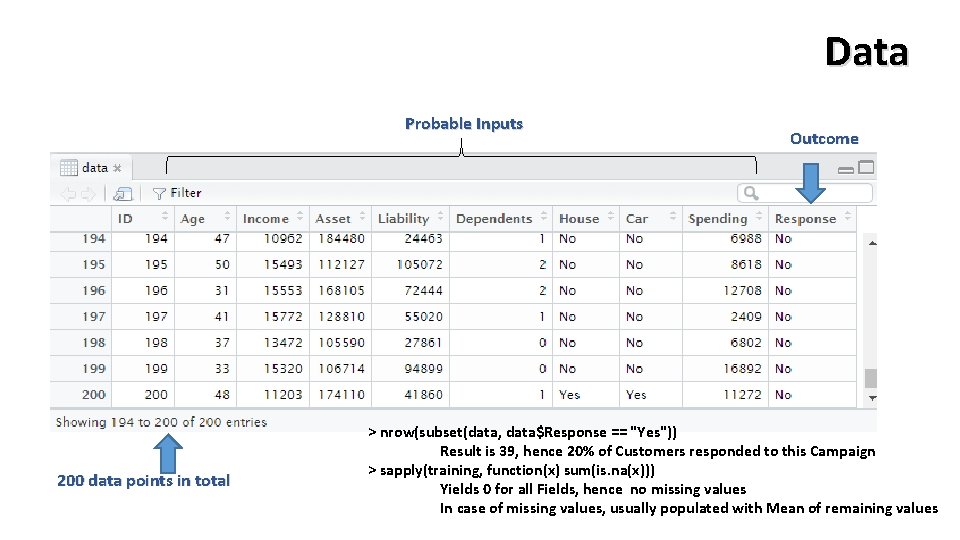Click row number 196
This screenshot has width=960, height=540.
(94, 290)
